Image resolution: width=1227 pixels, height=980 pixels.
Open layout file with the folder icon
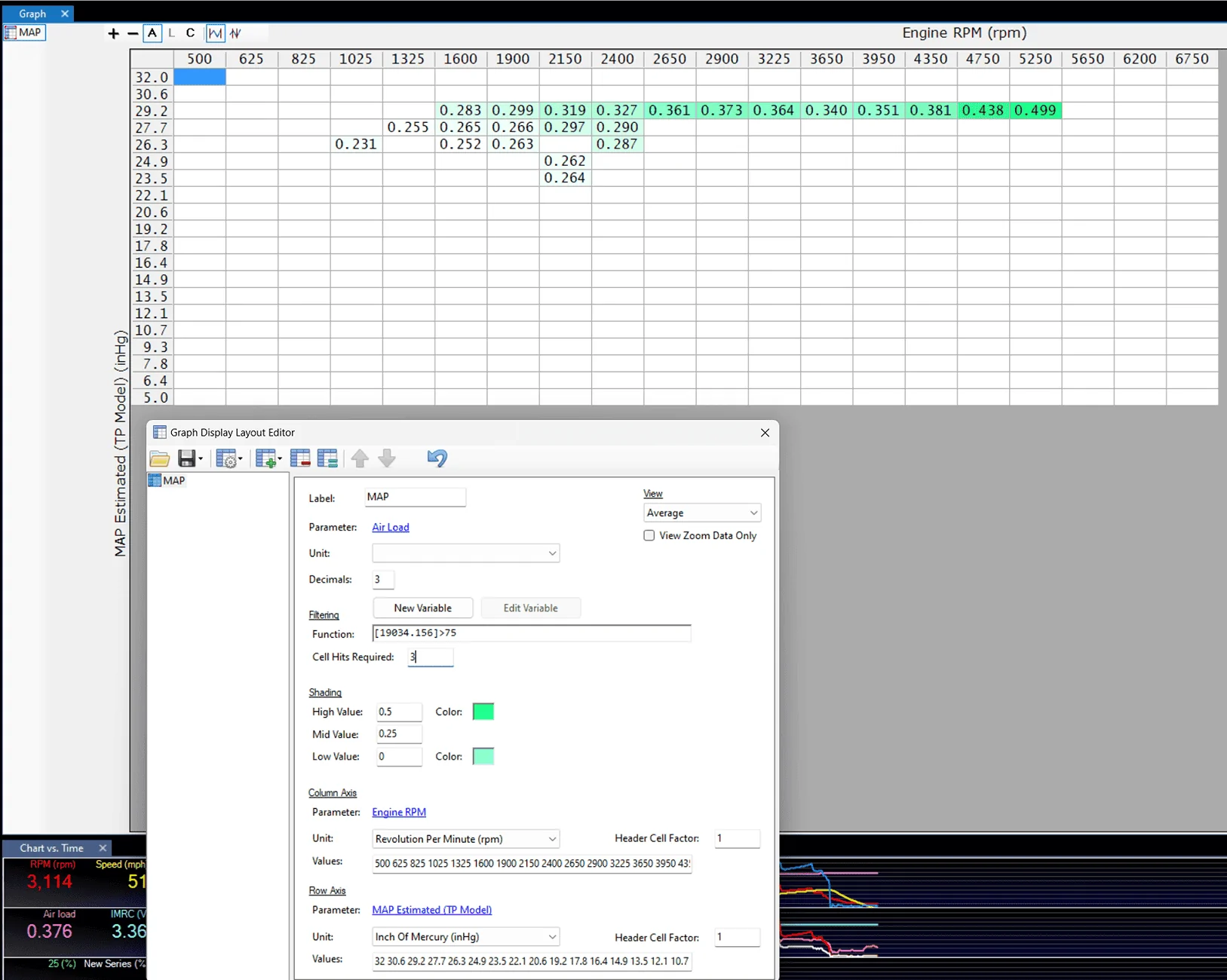pyautogui.click(x=160, y=458)
